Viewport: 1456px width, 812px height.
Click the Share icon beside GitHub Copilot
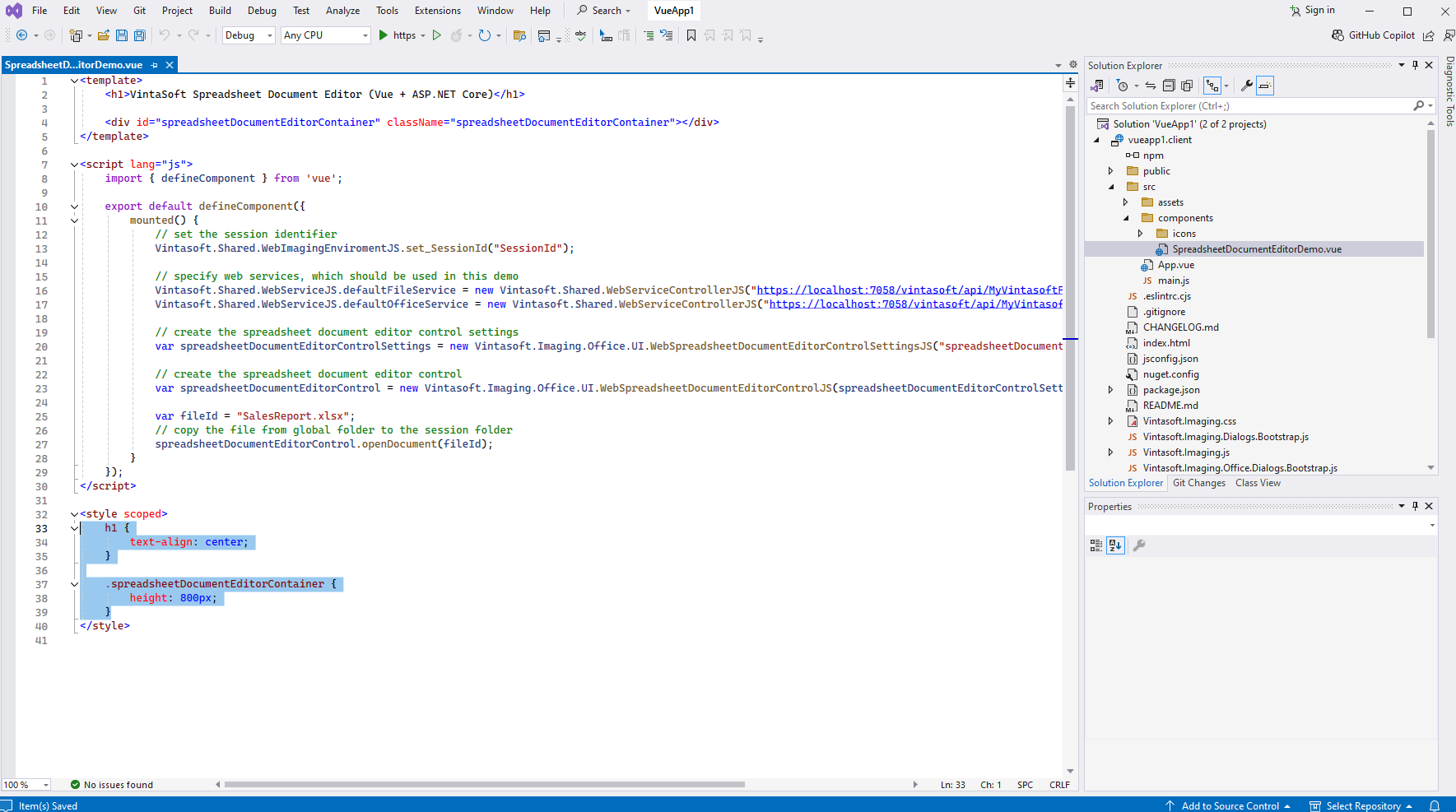point(1429,35)
